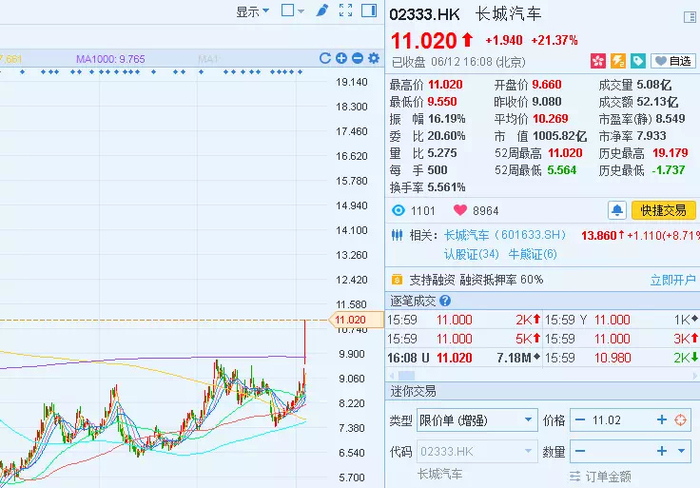Decrease price with minus stepper
The image size is (700, 488).
pyautogui.click(x=580, y=420)
